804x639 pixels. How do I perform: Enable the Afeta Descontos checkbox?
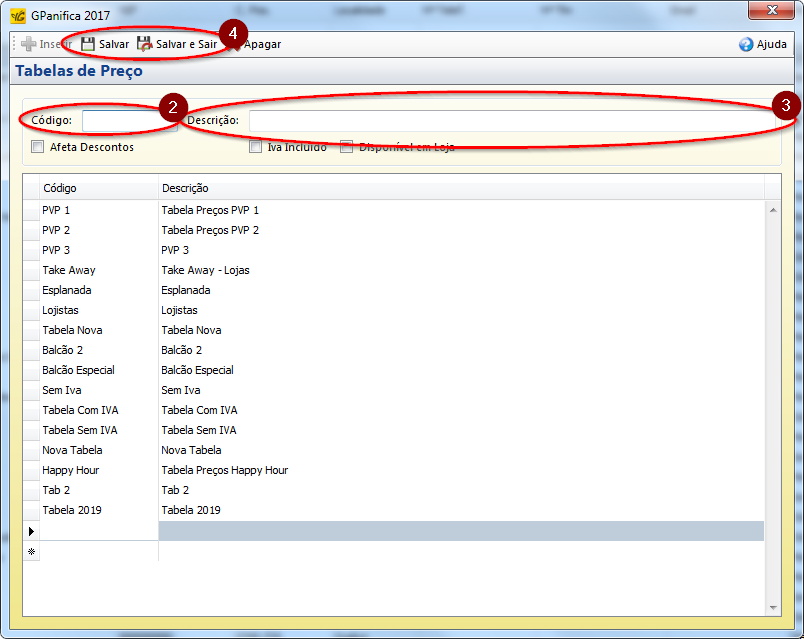point(38,147)
